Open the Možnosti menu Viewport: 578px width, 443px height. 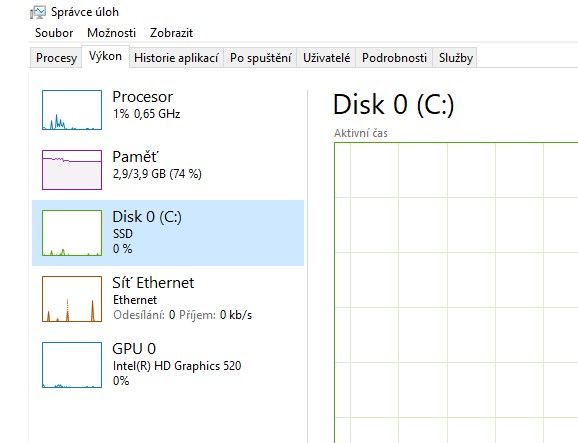tap(111, 33)
